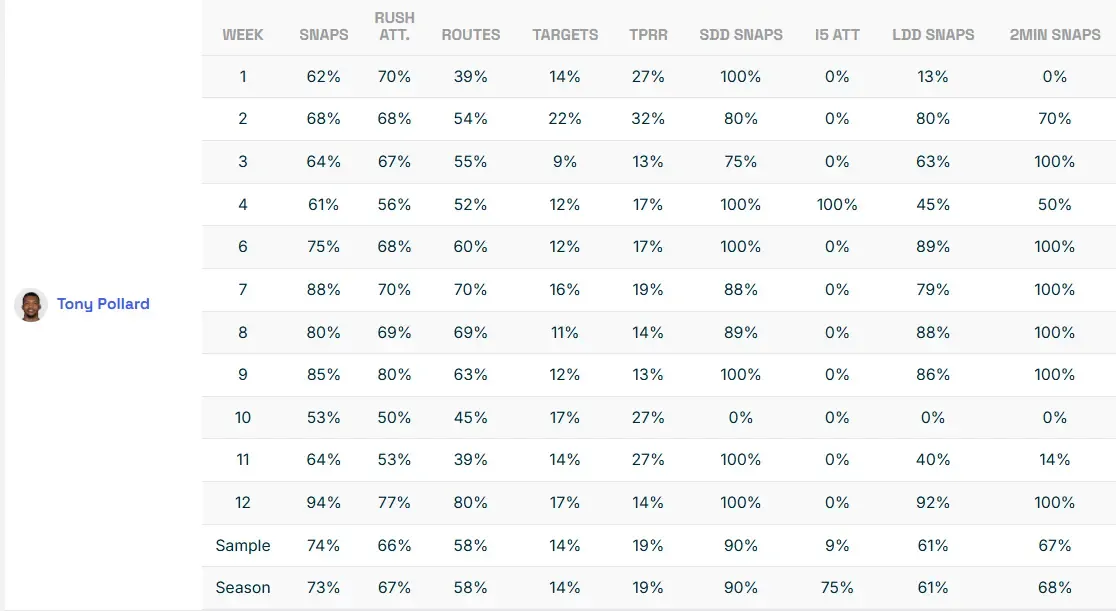Select the Week 12 row number

point(243,503)
